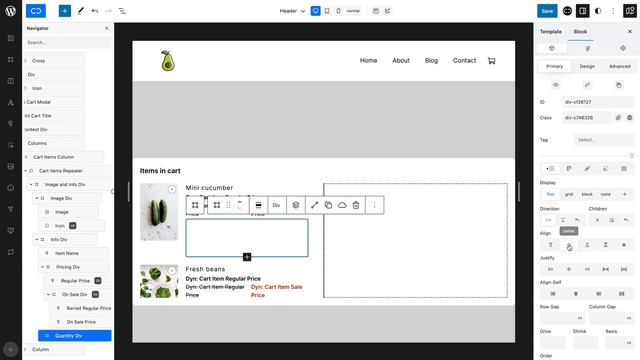Open the Tag Select dropdown
The height and width of the screenshot is (360, 640).
point(604,140)
